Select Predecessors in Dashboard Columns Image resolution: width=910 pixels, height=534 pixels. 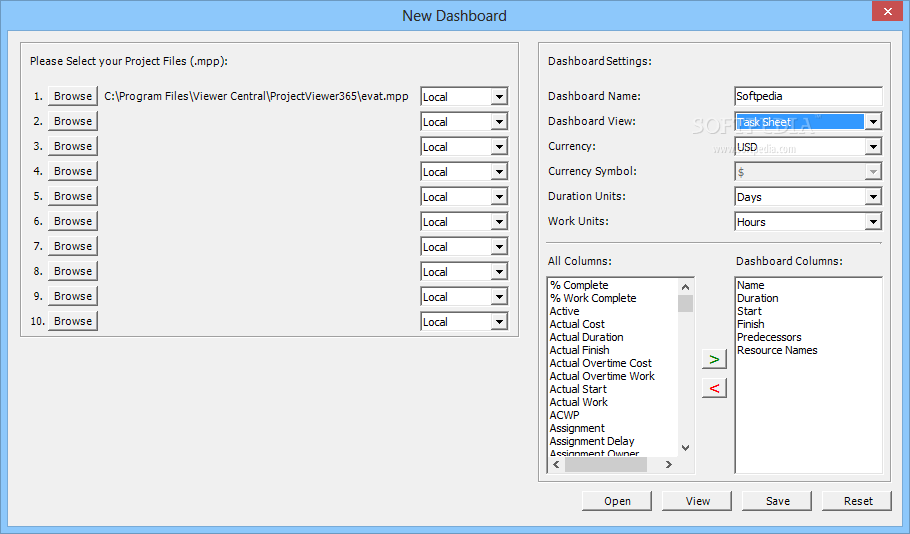pyautogui.click(x=769, y=337)
